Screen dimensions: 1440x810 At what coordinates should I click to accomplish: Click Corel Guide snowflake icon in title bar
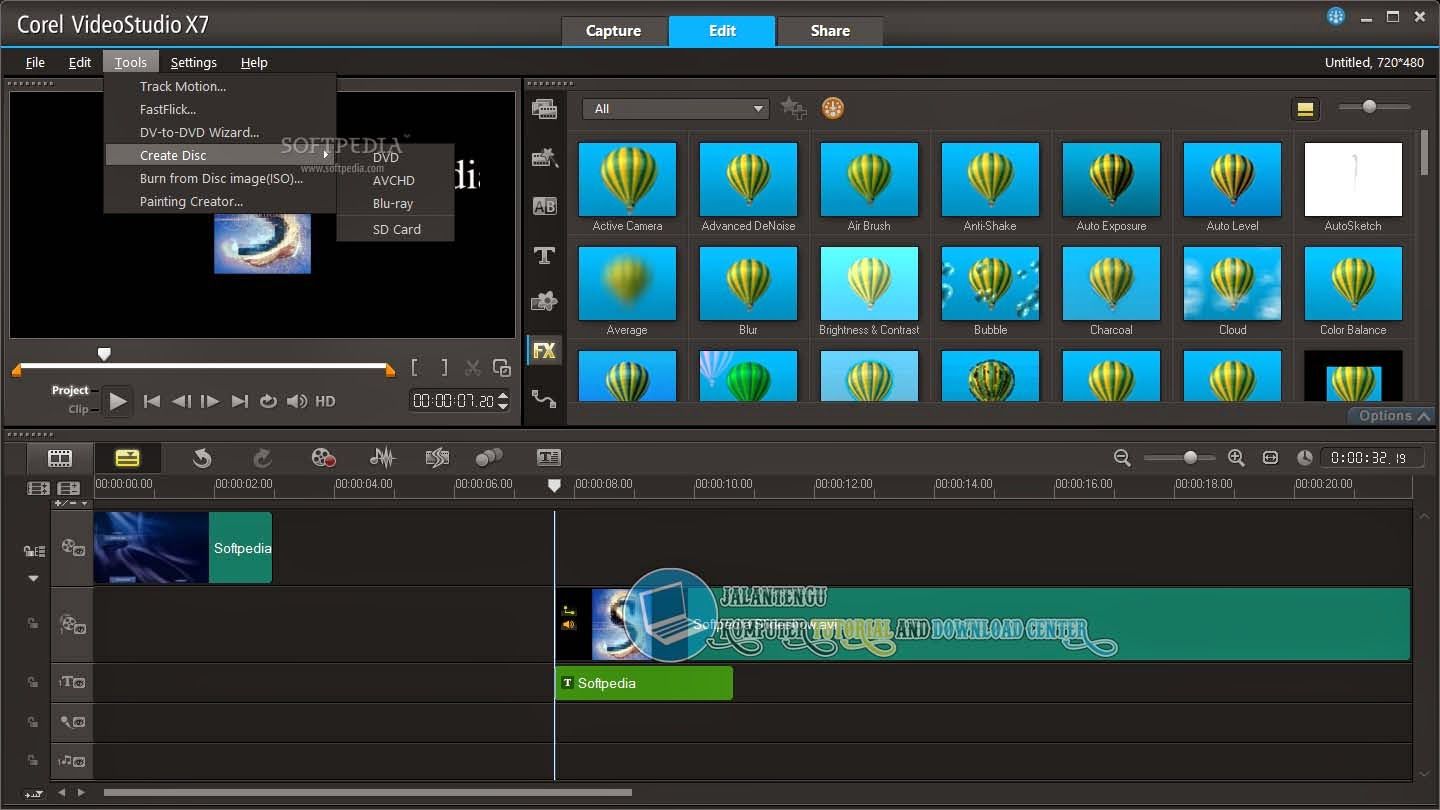tap(1336, 16)
